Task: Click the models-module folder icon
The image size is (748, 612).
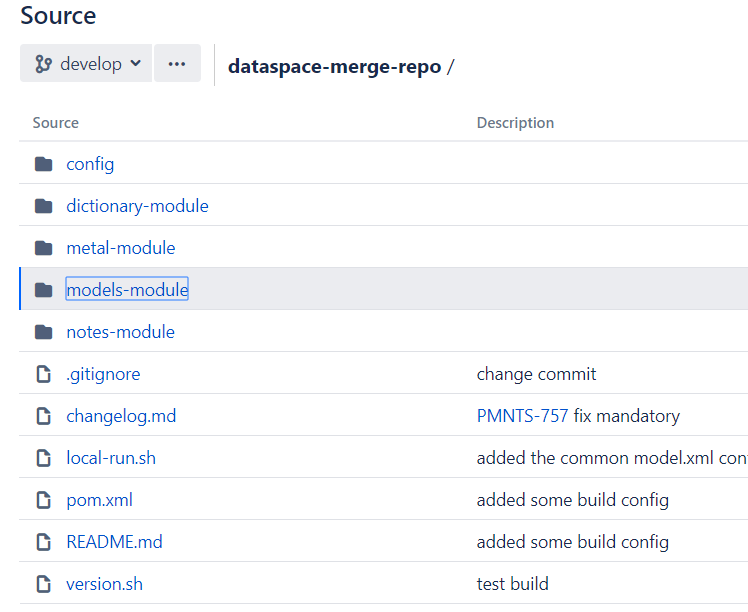Action: pyautogui.click(x=43, y=290)
